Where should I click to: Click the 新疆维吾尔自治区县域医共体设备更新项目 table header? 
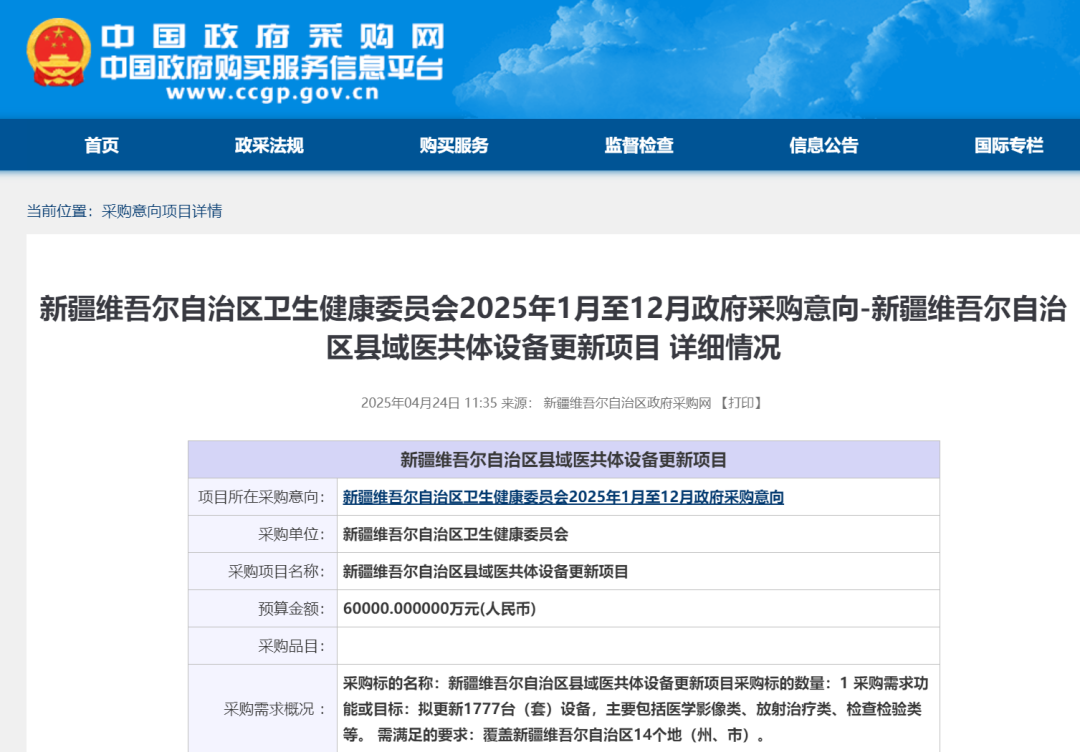click(x=565, y=460)
